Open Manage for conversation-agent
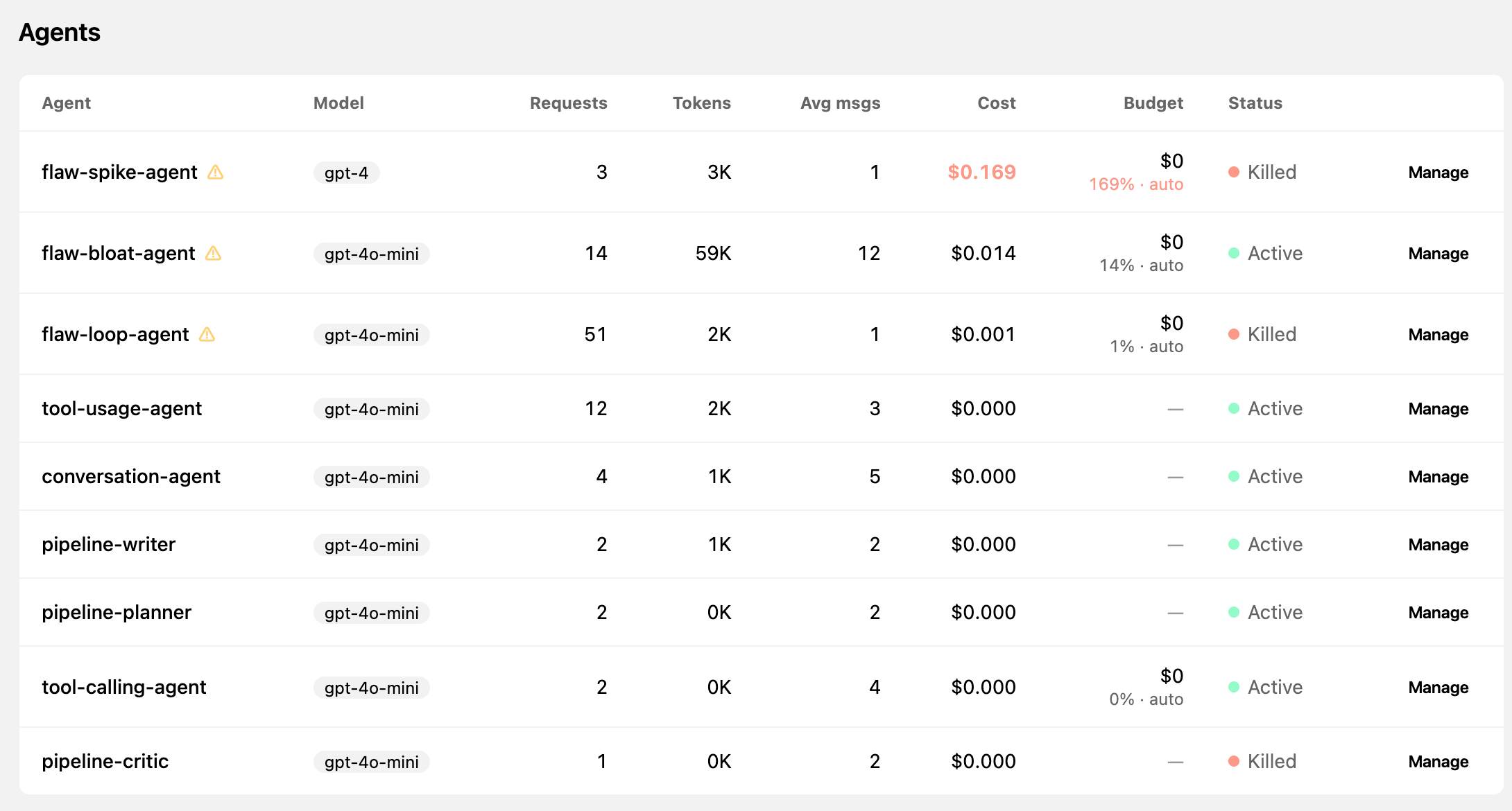Image resolution: width=1512 pixels, height=811 pixels. [1438, 477]
